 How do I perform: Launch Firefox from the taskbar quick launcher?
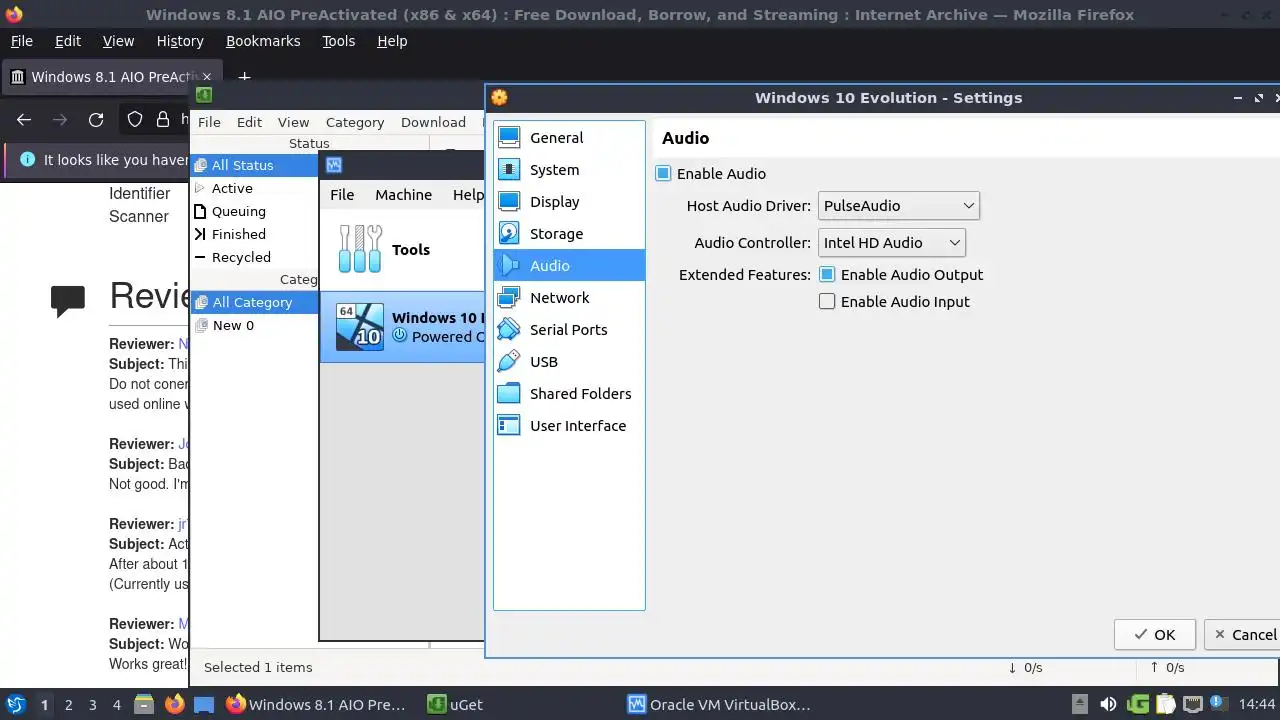[175, 704]
